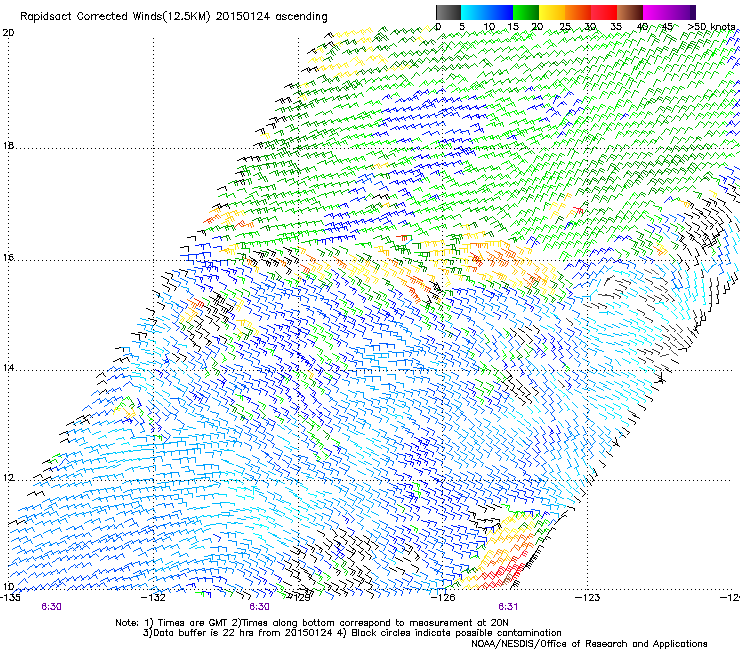
Task: Click the latitude label '12'
Action: coord(8,478)
